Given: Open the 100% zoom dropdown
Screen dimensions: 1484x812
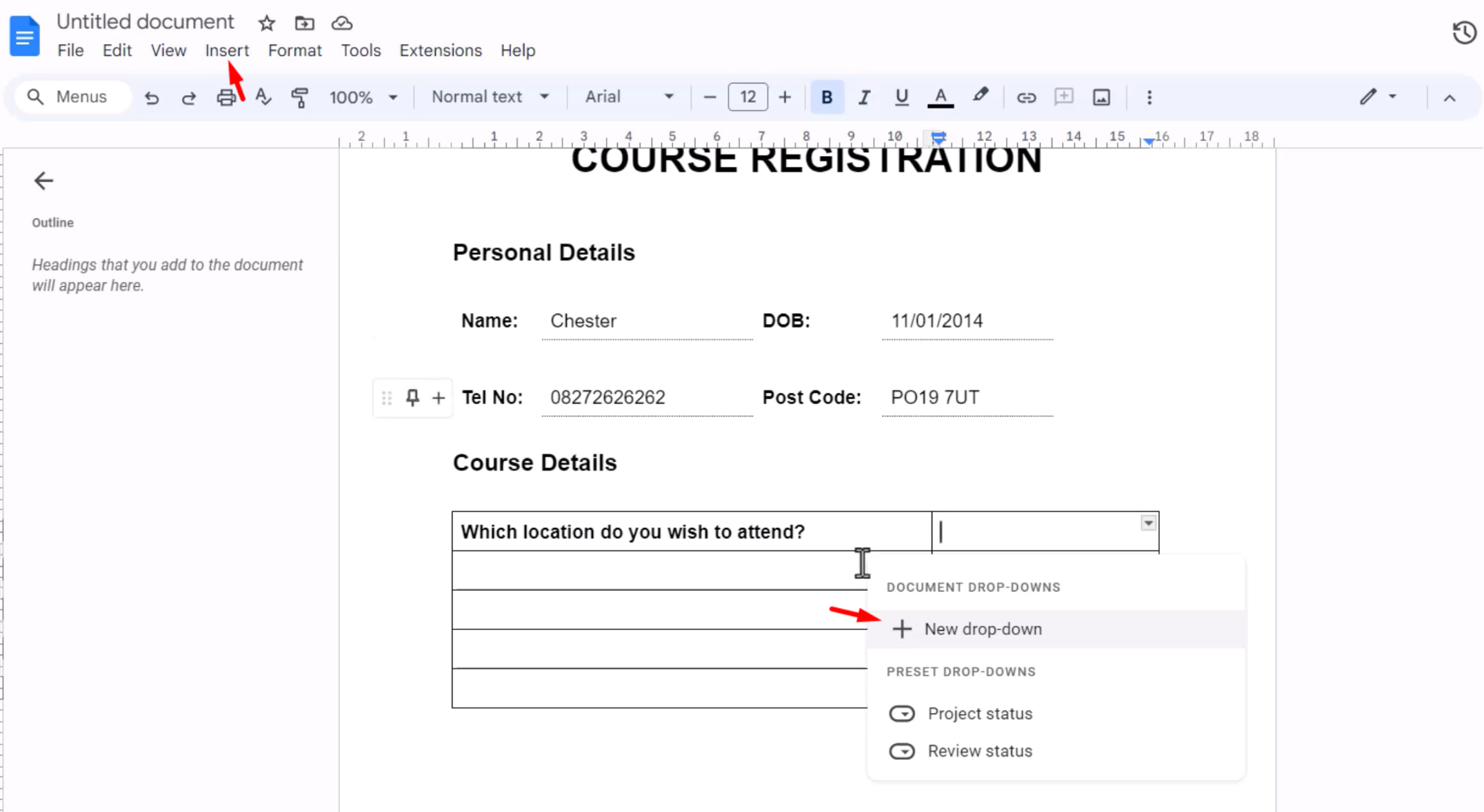Looking at the screenshot, I should click(363, 97).
